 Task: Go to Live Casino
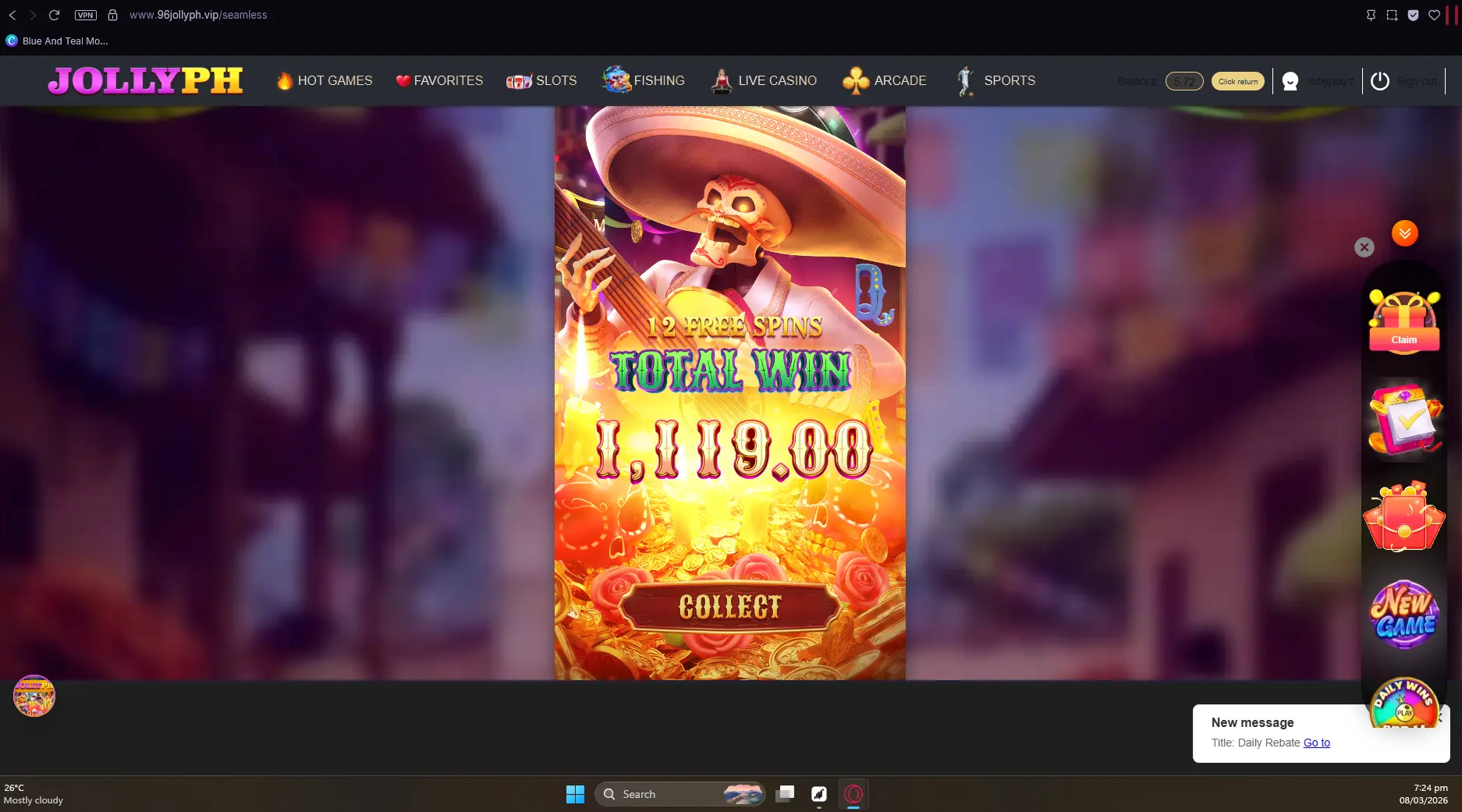point(764,80)
